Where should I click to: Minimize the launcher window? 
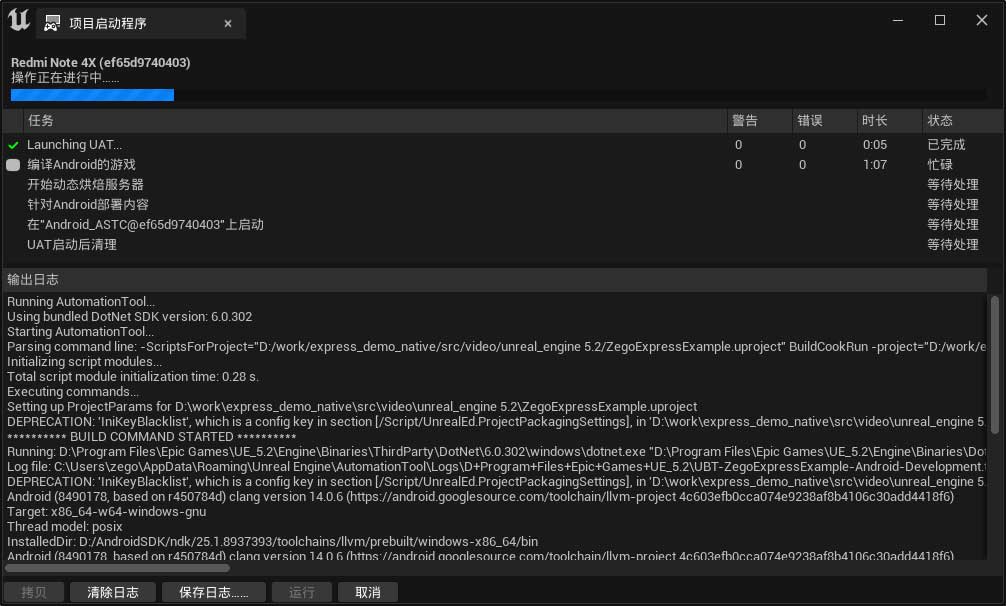[895, 20]
